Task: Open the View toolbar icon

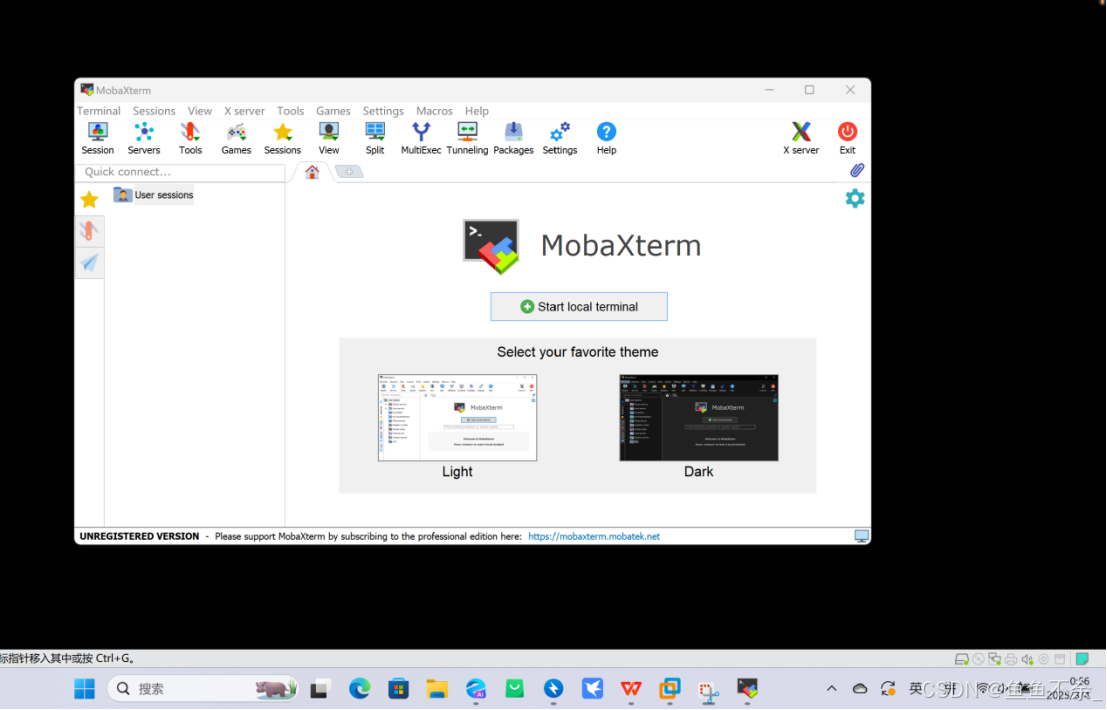Action: click(328, 138)
